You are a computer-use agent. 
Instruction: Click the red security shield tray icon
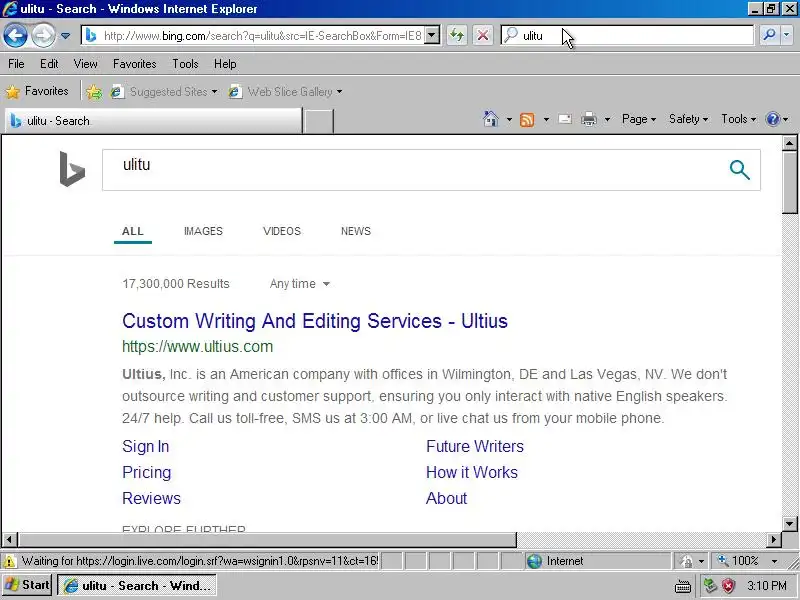click(x=729, y=586)
